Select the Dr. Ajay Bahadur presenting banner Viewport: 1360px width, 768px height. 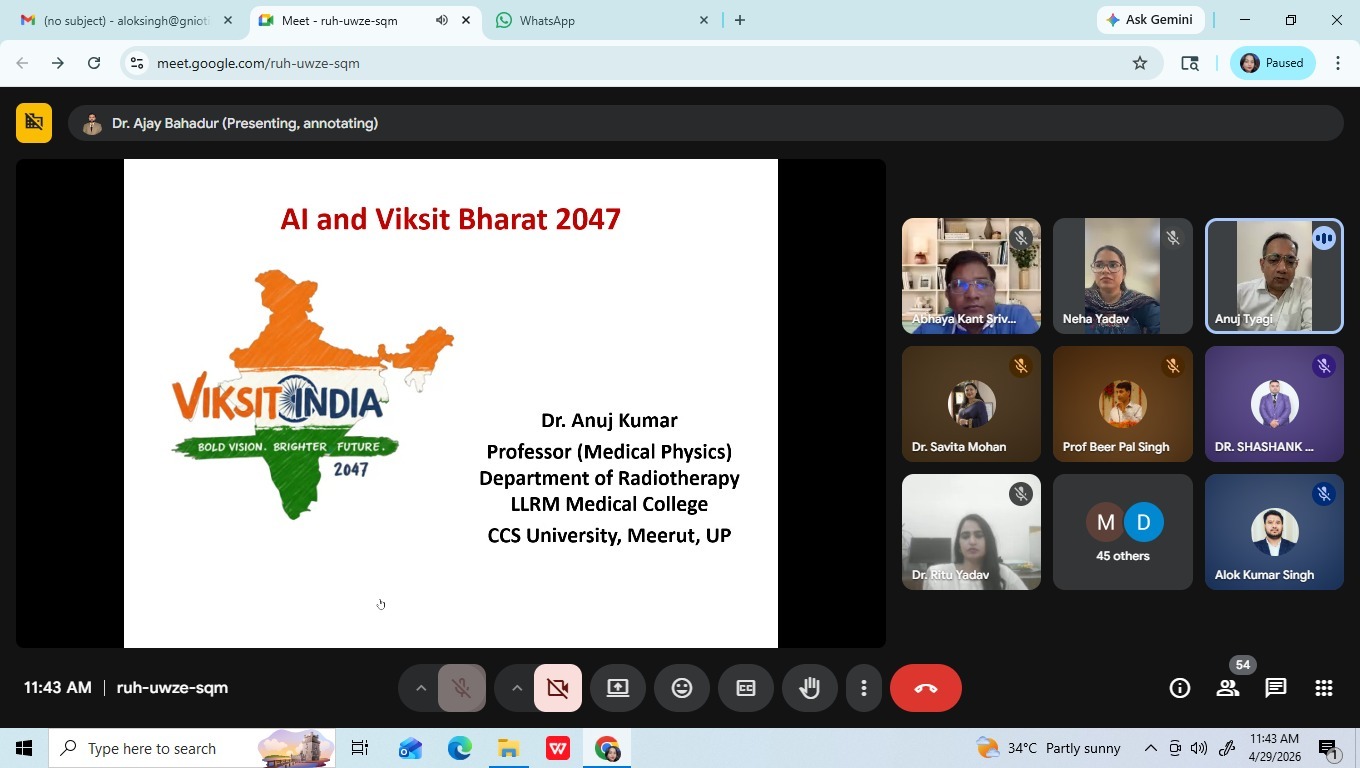(x=705, y=123)
